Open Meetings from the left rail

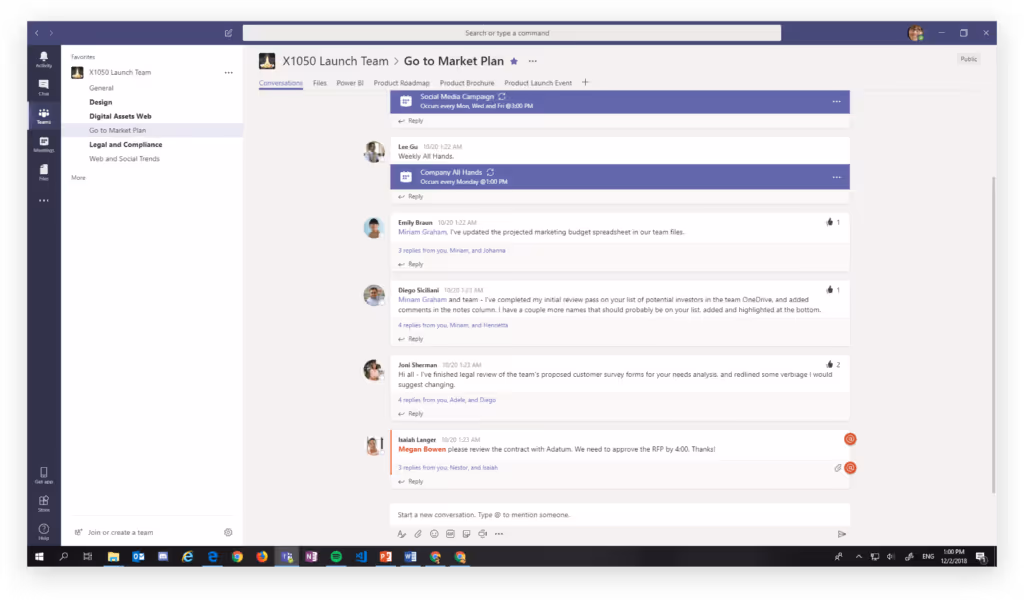point(44,144)
